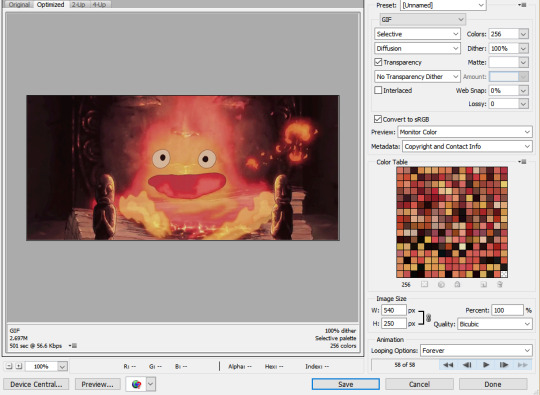Viewport: 540px width, 395px height.
Task: Click the image width field showing 540
Action: coord(394,310)
